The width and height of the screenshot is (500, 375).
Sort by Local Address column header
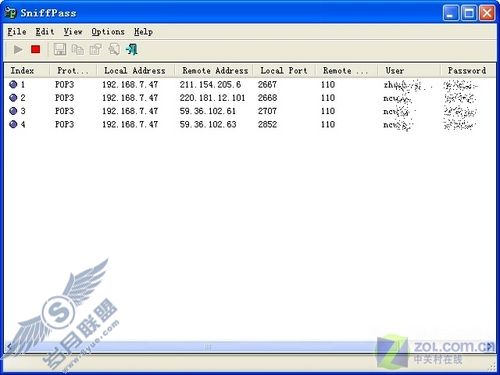pos(135,71)
